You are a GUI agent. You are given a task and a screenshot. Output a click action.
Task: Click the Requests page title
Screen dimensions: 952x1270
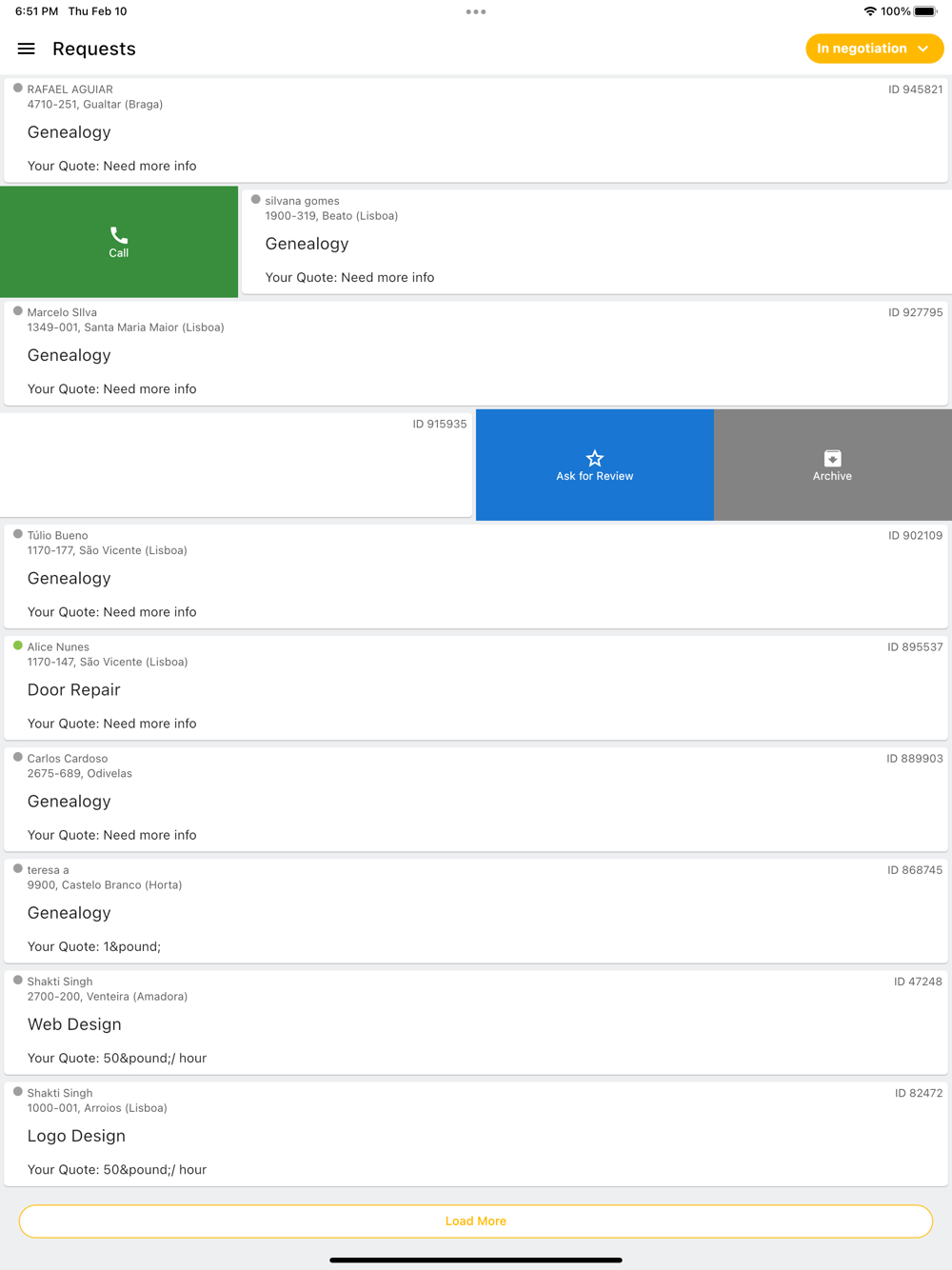pos(94,49)
